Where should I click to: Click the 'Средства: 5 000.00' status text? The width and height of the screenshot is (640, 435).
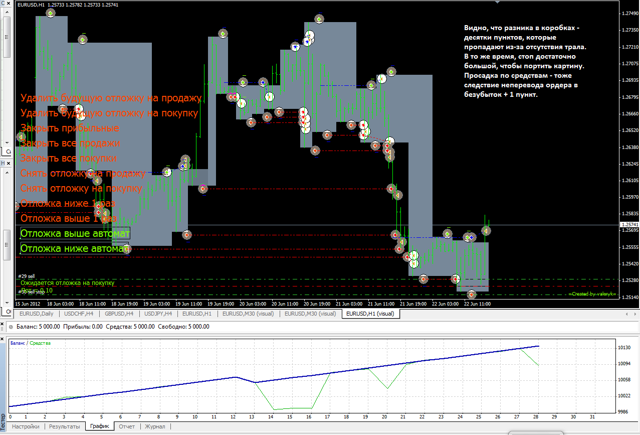(x=130, y=327)
